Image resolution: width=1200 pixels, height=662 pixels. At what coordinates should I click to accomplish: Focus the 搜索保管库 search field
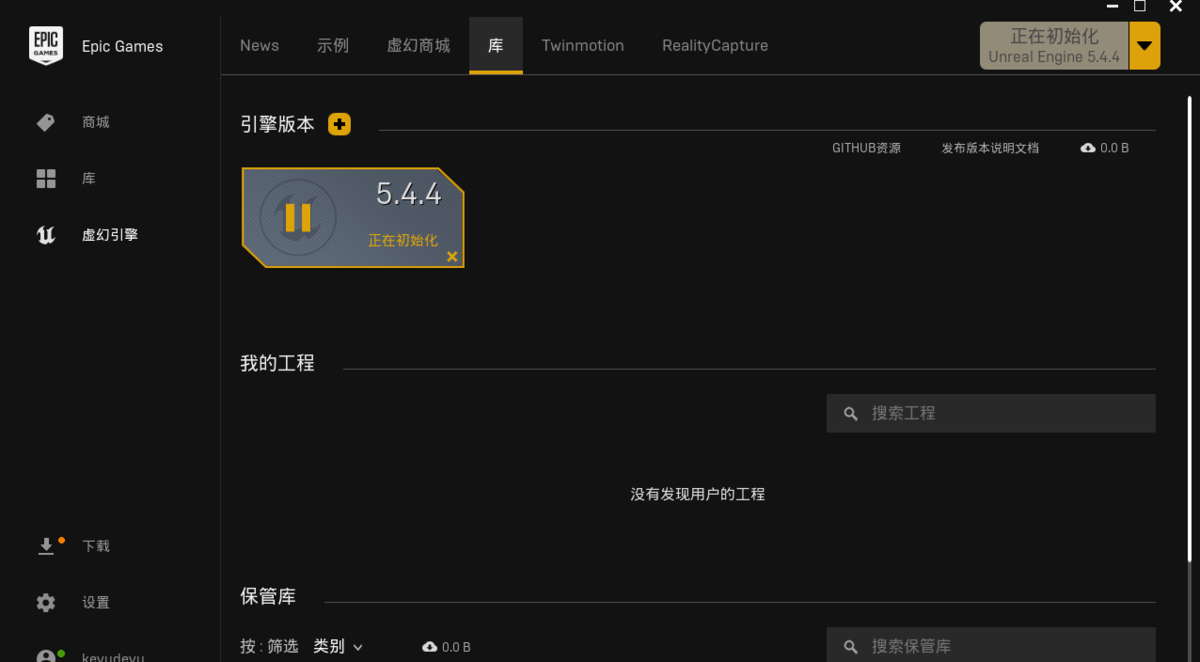click(x=991, y=645)
